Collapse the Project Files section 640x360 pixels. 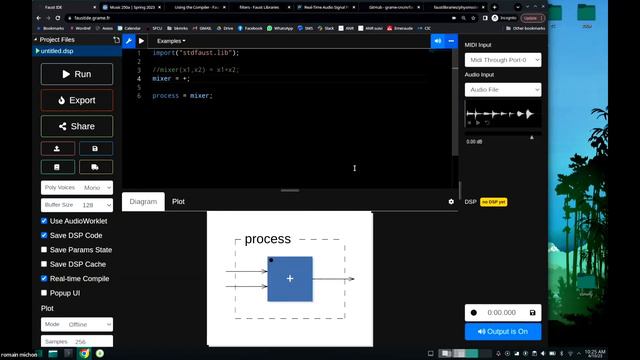point(36,40)
